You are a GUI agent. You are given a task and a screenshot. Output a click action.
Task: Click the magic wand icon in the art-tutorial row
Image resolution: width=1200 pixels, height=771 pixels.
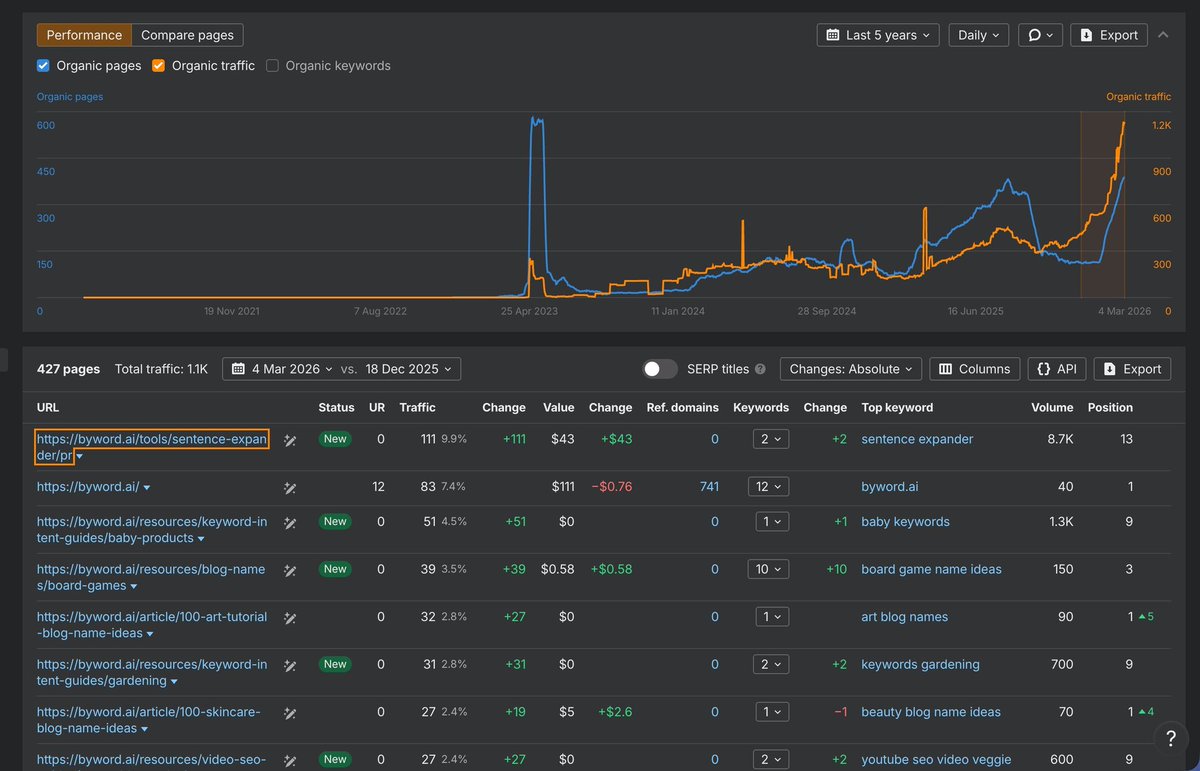290,618
